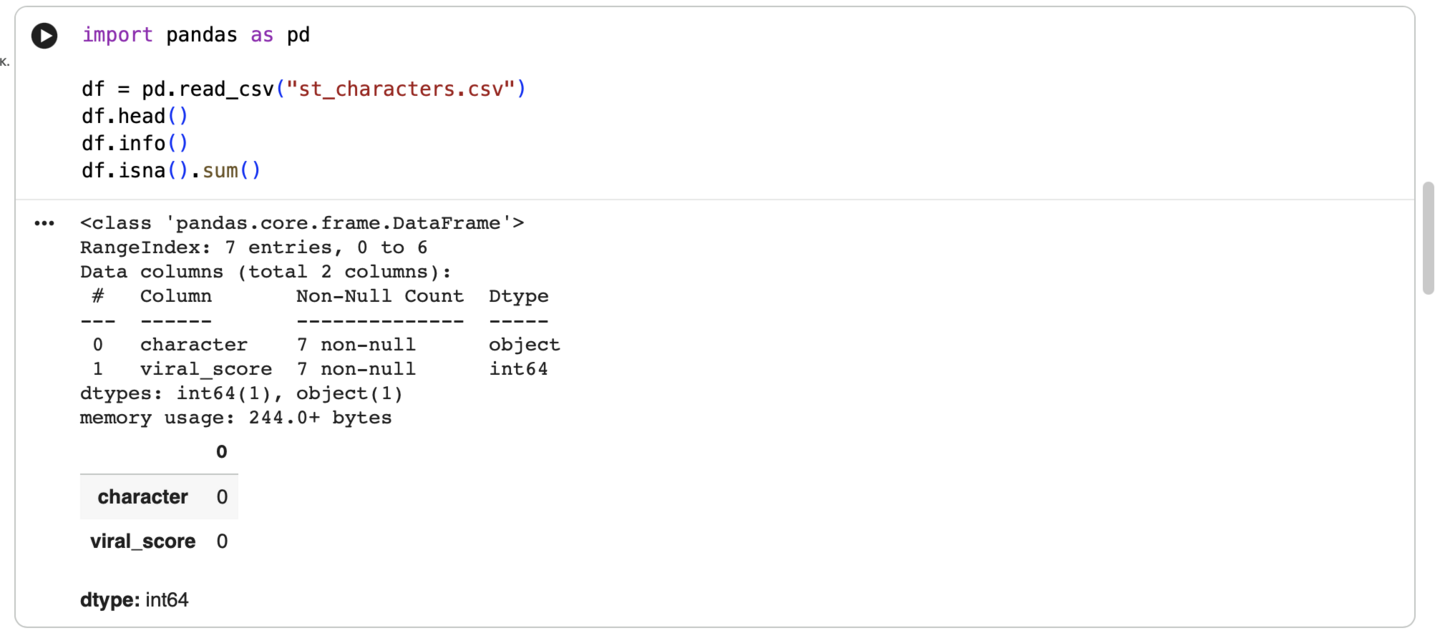Select the character row label in table

pyautogui.click(x=142, y=497)
